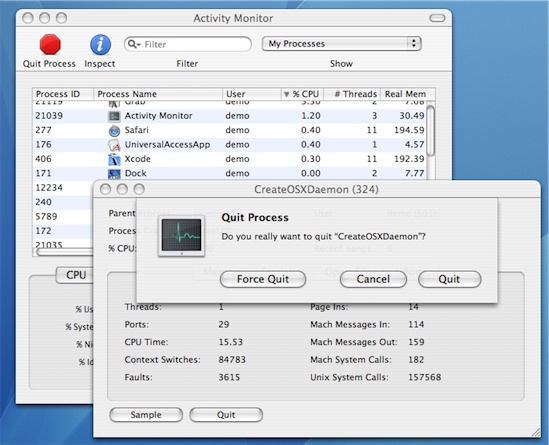Switch to the CPU tab in Activity Monitor

click(75, 275)
